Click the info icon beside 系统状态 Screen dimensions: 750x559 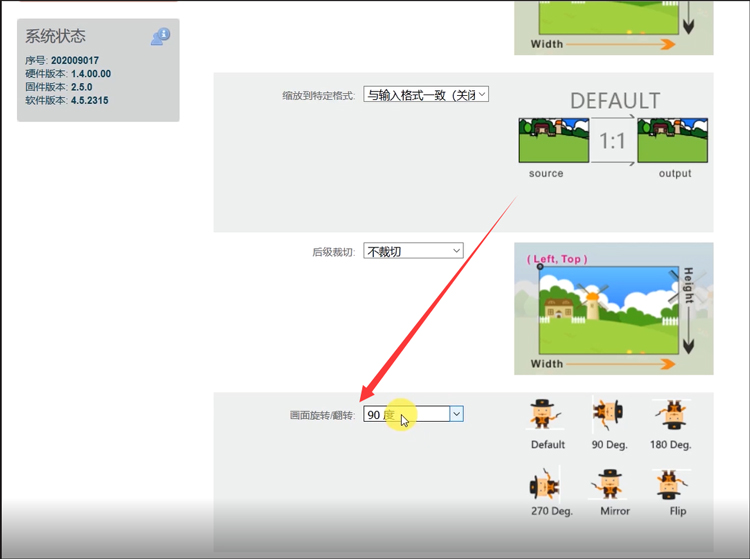(160, 36)
